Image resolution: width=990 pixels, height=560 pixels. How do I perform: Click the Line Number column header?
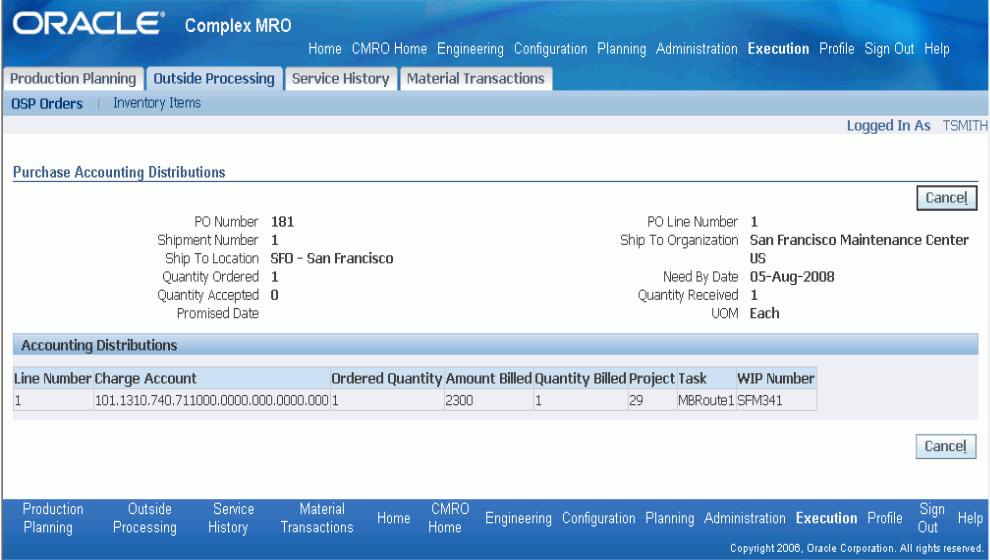53,379
